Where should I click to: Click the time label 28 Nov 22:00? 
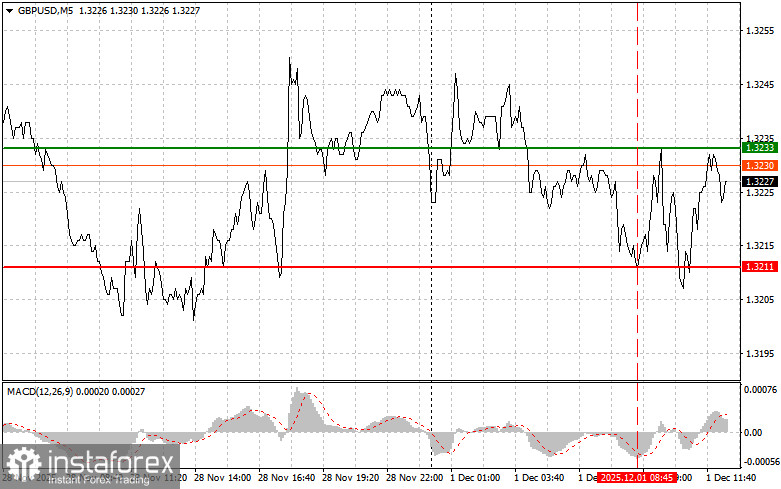(x=414, y=478)
